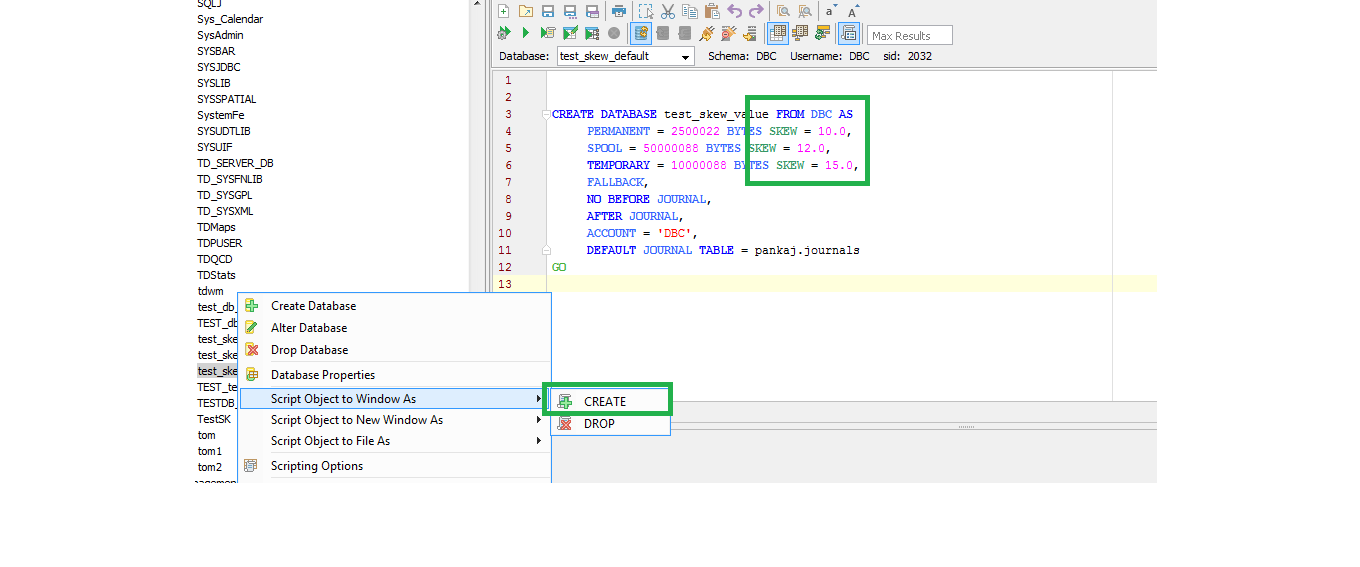Image resolution: width=1360 pixels, height=567 pixels.
Task: Click the Connect plug icon
Action: click(x=706, y=33)
